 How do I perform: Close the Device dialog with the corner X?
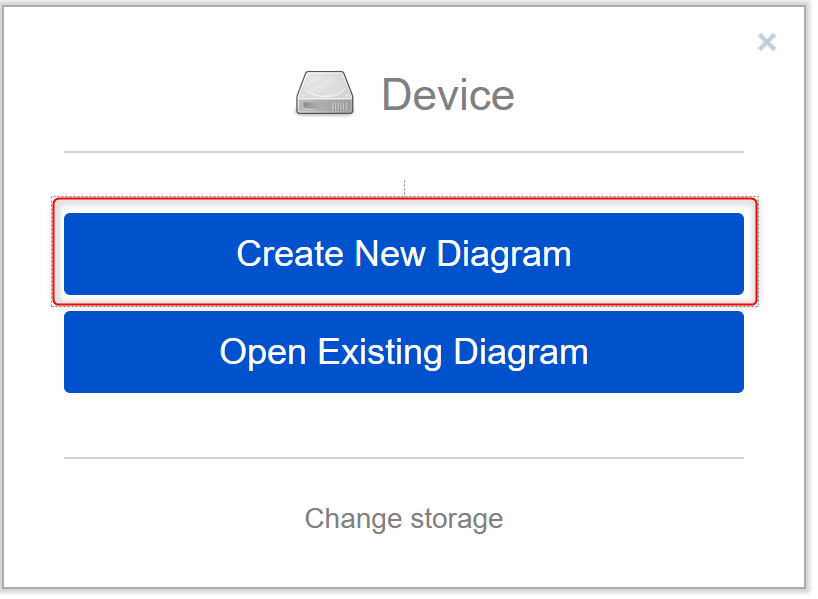766,42
